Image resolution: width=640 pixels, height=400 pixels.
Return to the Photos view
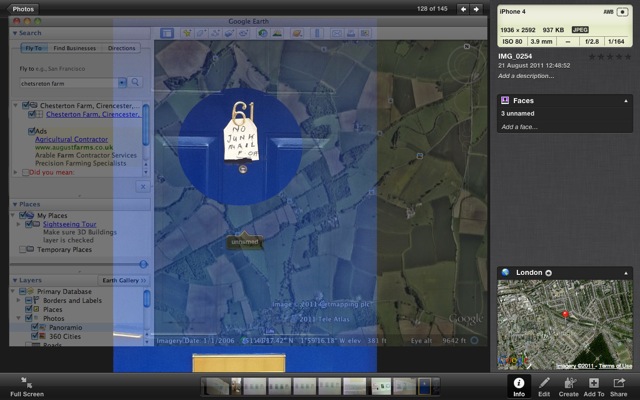tap(23, 9)
